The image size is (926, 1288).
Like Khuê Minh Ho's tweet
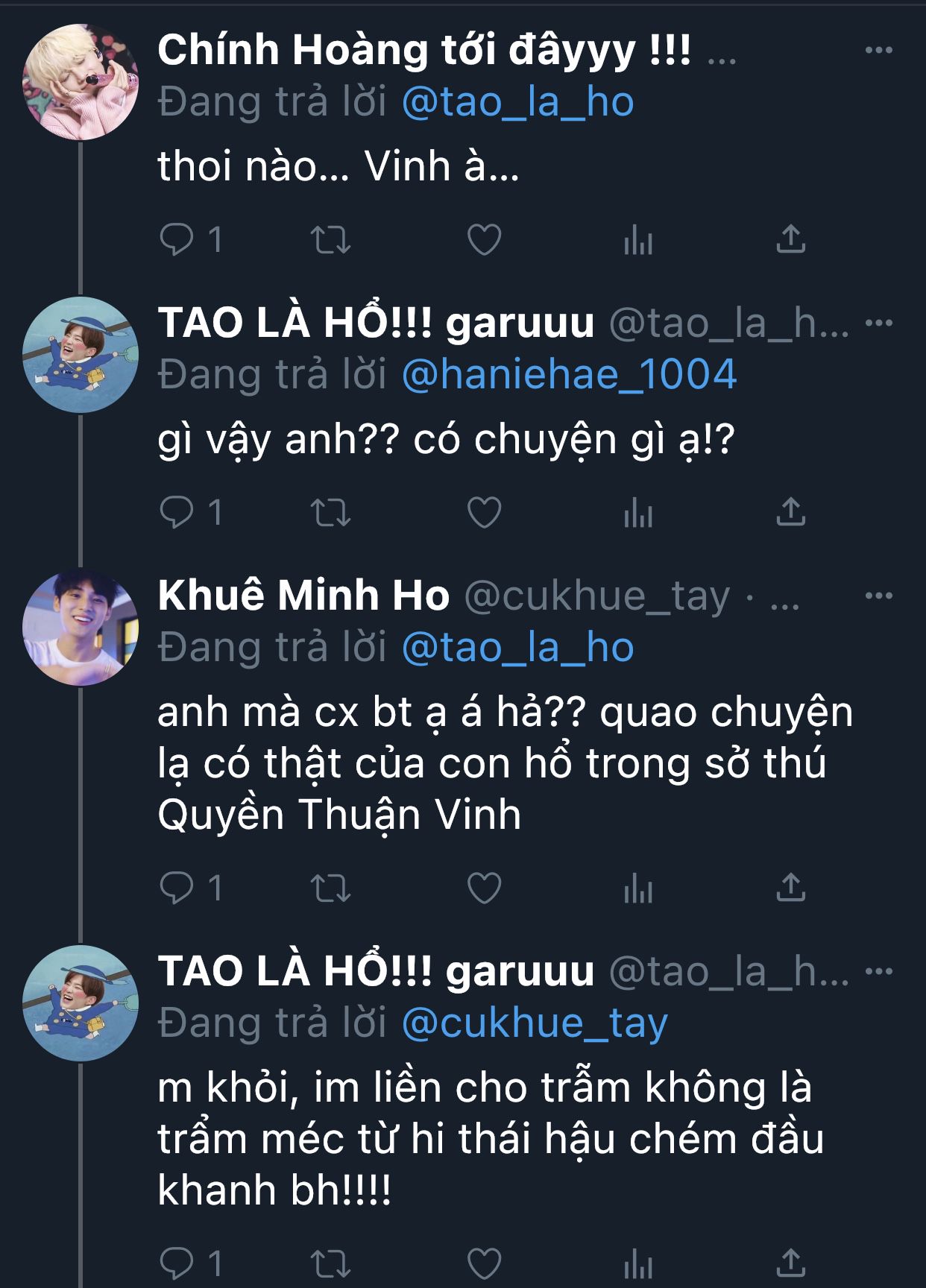click(484, 888)
